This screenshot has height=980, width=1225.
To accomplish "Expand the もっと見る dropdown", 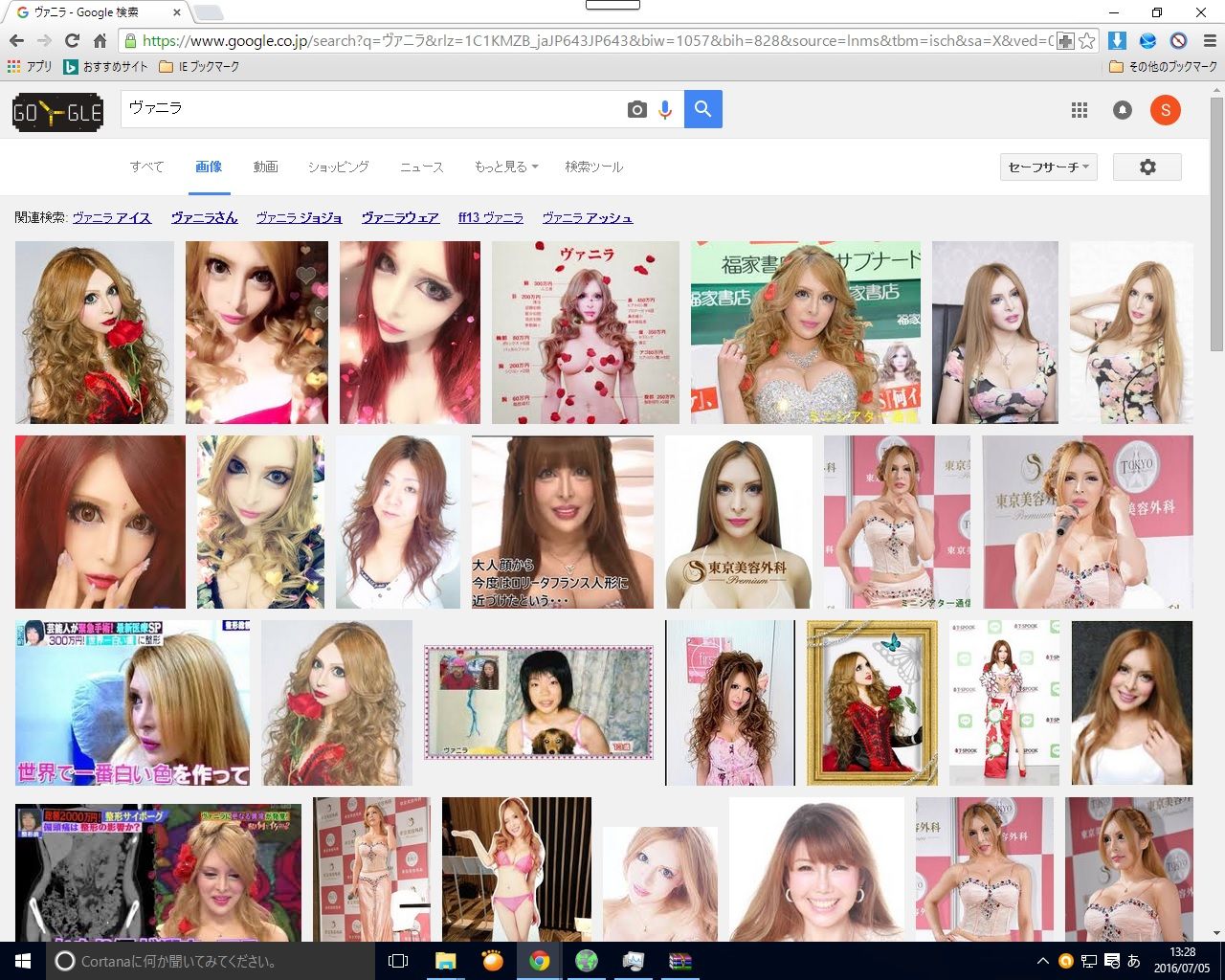I will coord(506,167).
